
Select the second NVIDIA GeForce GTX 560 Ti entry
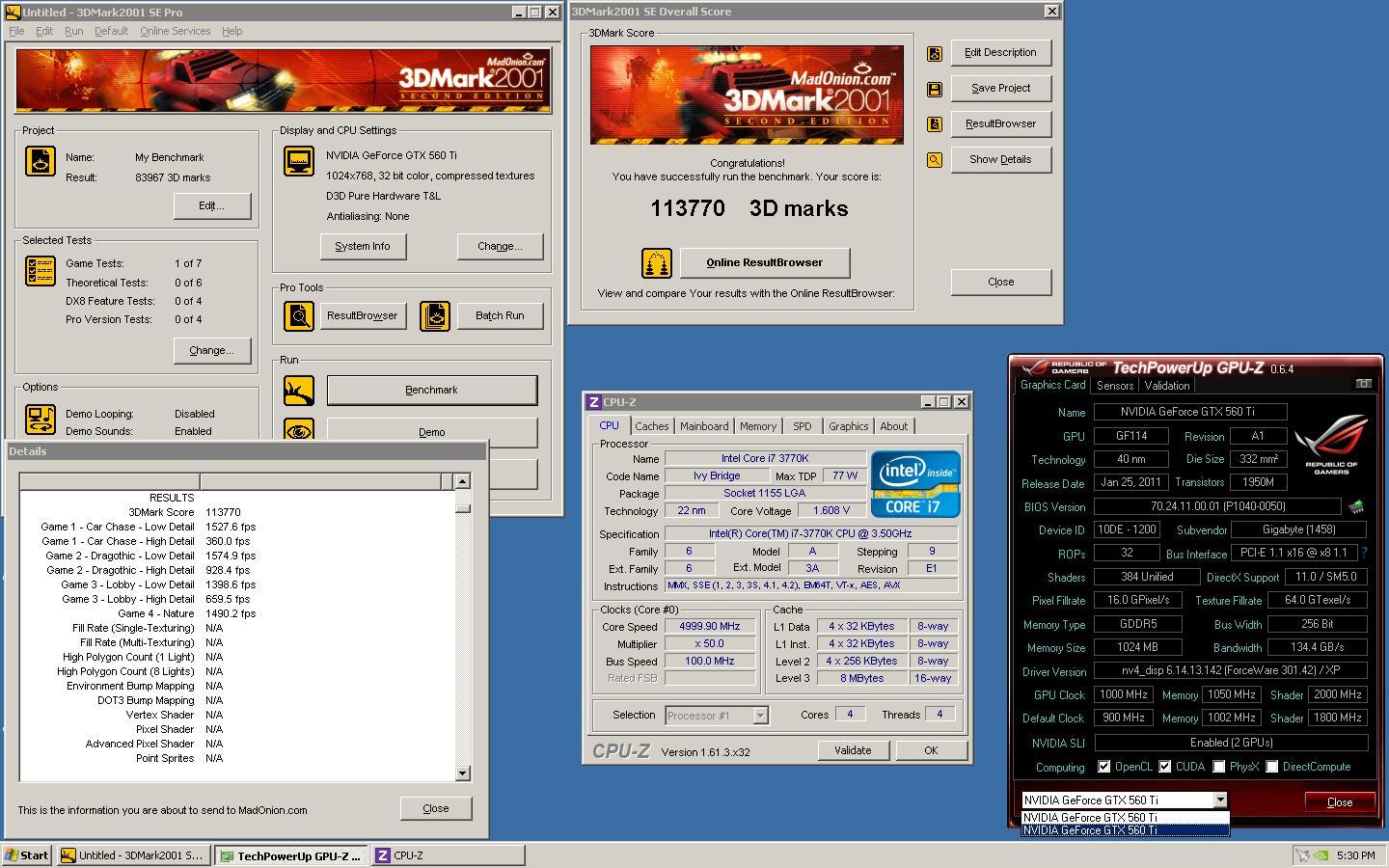tap(1125, 830)
